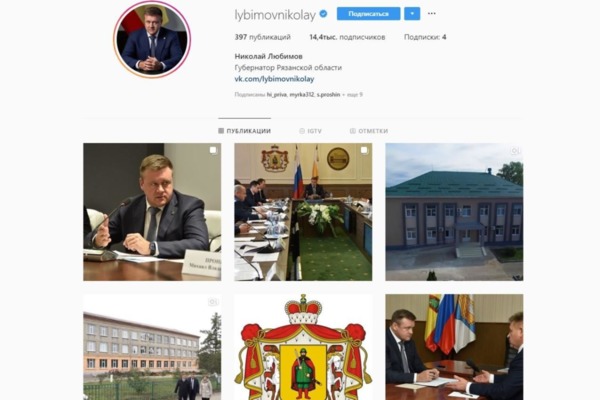This screenshot has width=600, height=400.
Task: Open the Подписки: 4 following list
Action: 425,37
